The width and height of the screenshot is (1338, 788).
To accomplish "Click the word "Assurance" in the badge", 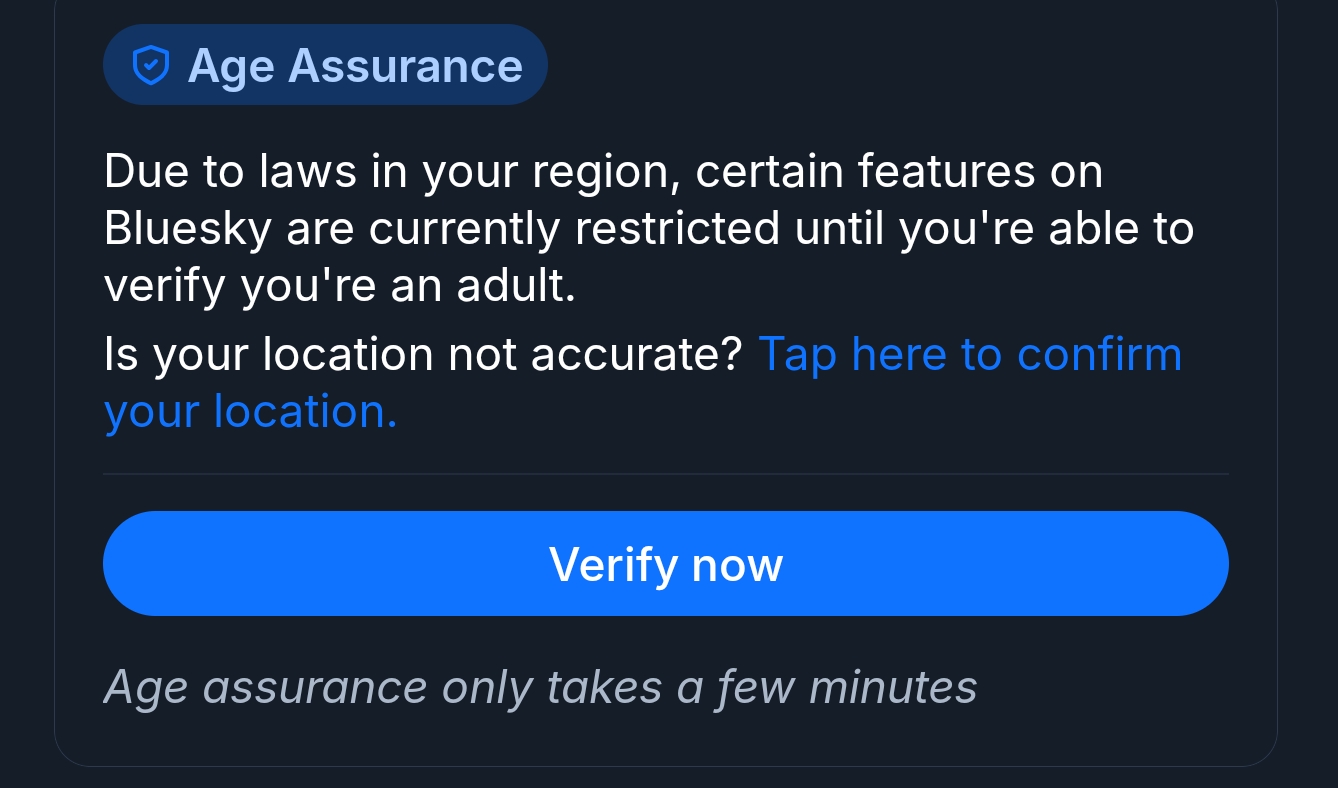I will 405,66.
